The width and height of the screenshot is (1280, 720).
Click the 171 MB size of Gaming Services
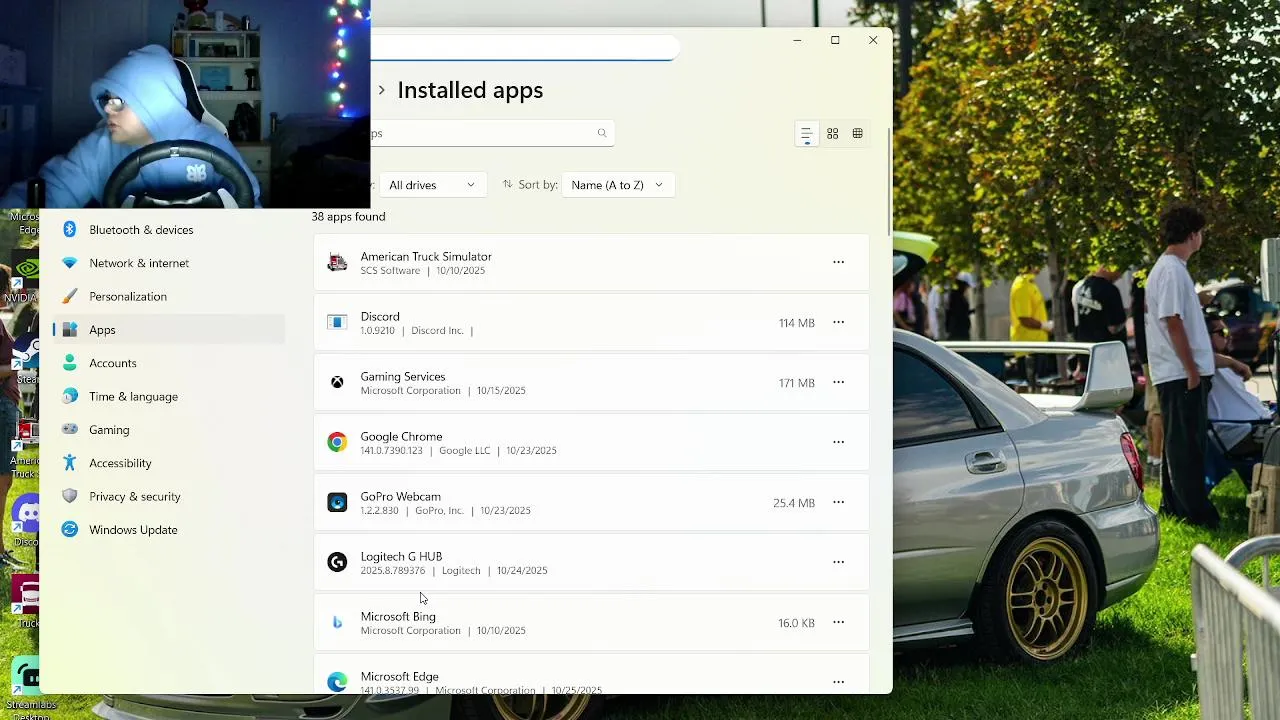(797, 383)
